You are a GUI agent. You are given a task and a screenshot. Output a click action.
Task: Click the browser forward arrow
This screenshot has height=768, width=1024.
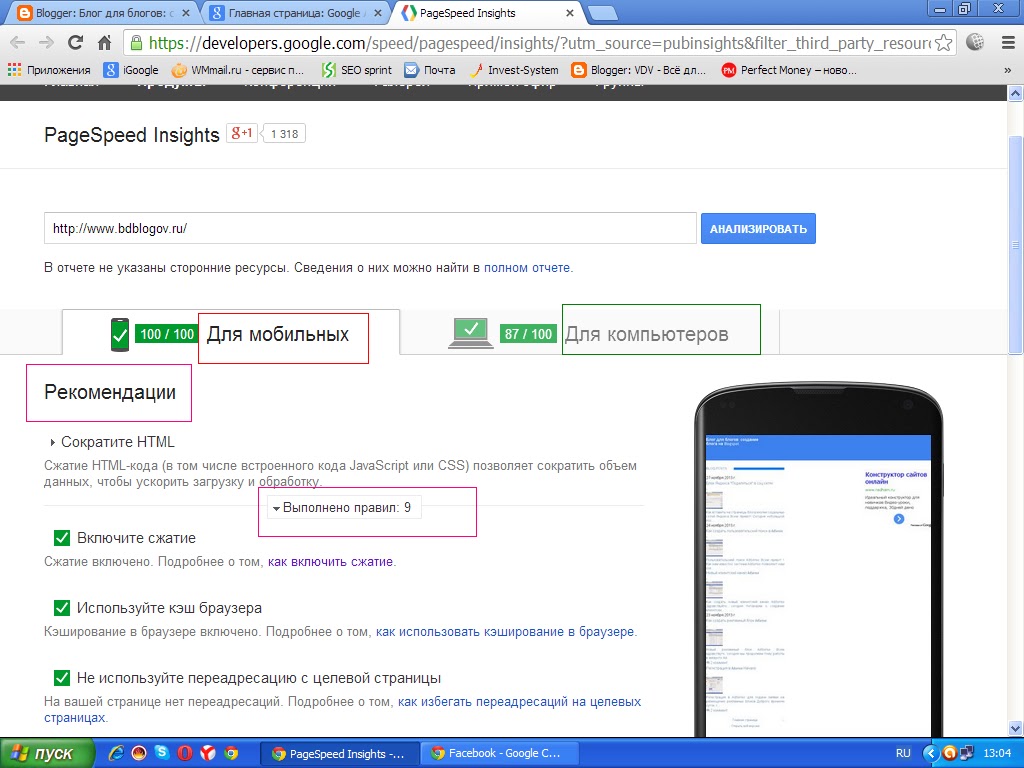pos(46,43)
